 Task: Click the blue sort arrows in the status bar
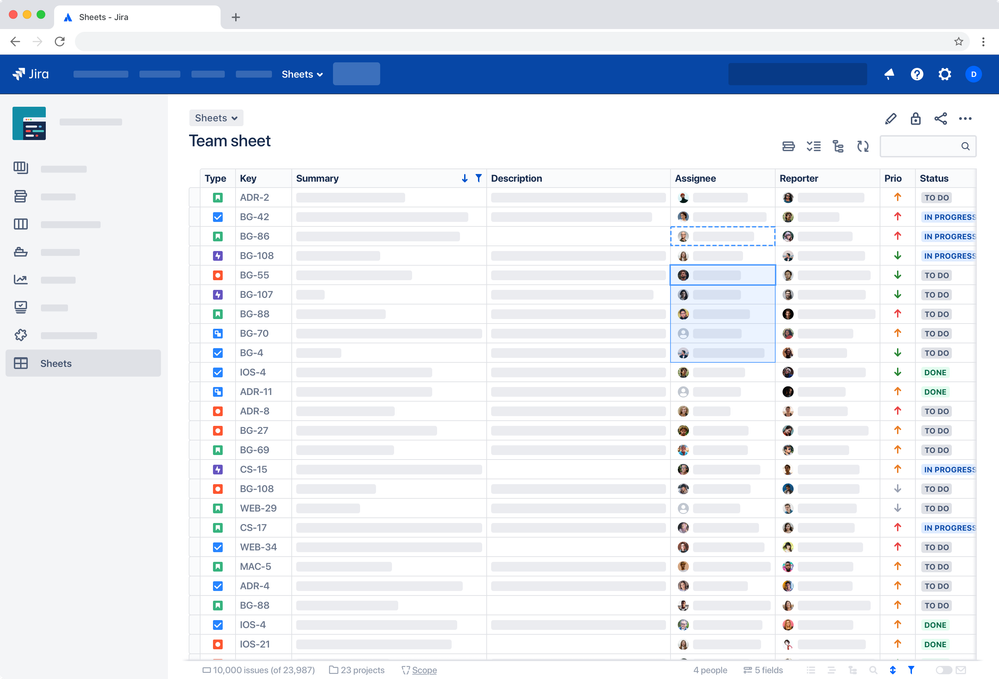(x=892, y=671)
